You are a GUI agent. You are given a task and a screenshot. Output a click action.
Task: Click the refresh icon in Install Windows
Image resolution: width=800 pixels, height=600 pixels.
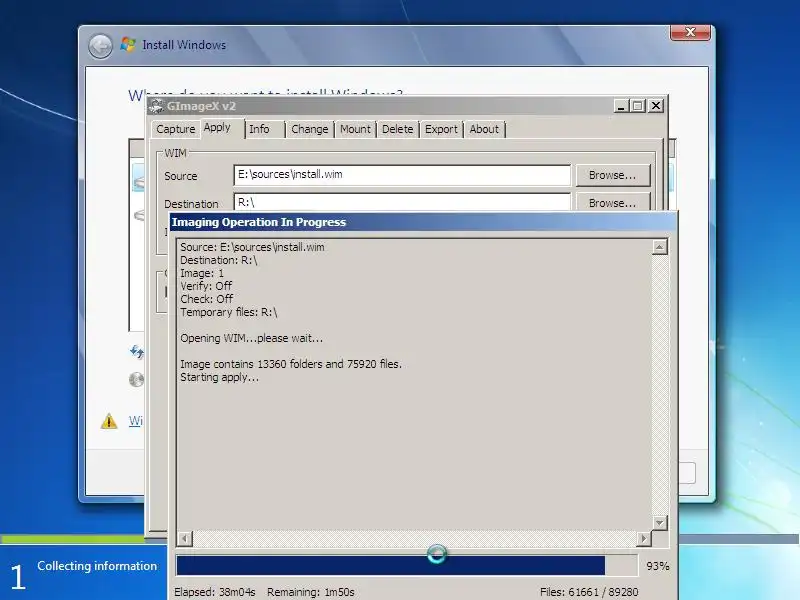pos(137,352)
